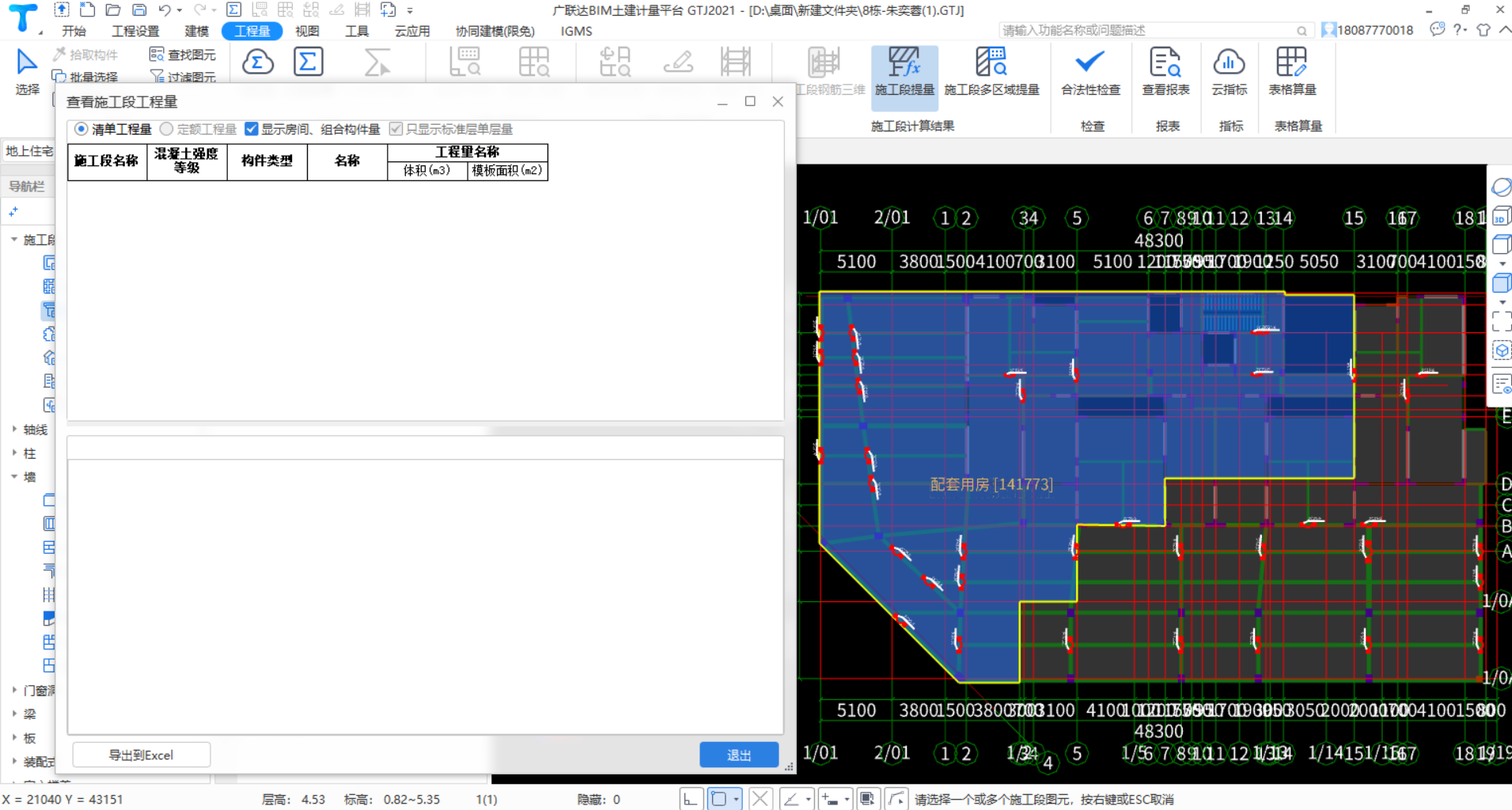Click the function search input field
The image size is (1512, 810).
pyautogui.click(x=1147, y=31)
